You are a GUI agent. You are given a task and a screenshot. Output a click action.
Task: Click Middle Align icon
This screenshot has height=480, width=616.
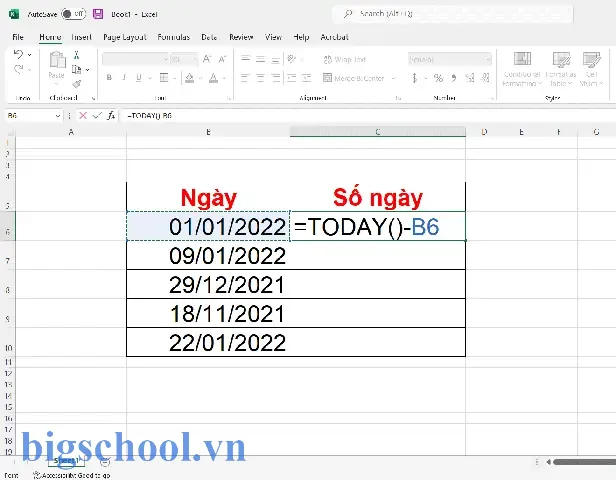point(260,59)
